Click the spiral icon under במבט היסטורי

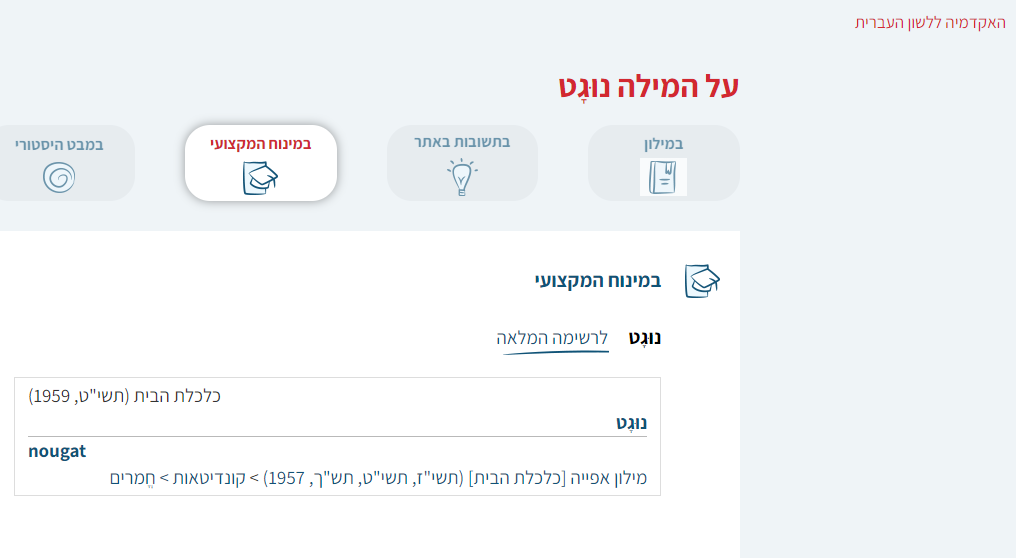pyautogui.click(x=59, y=177)
